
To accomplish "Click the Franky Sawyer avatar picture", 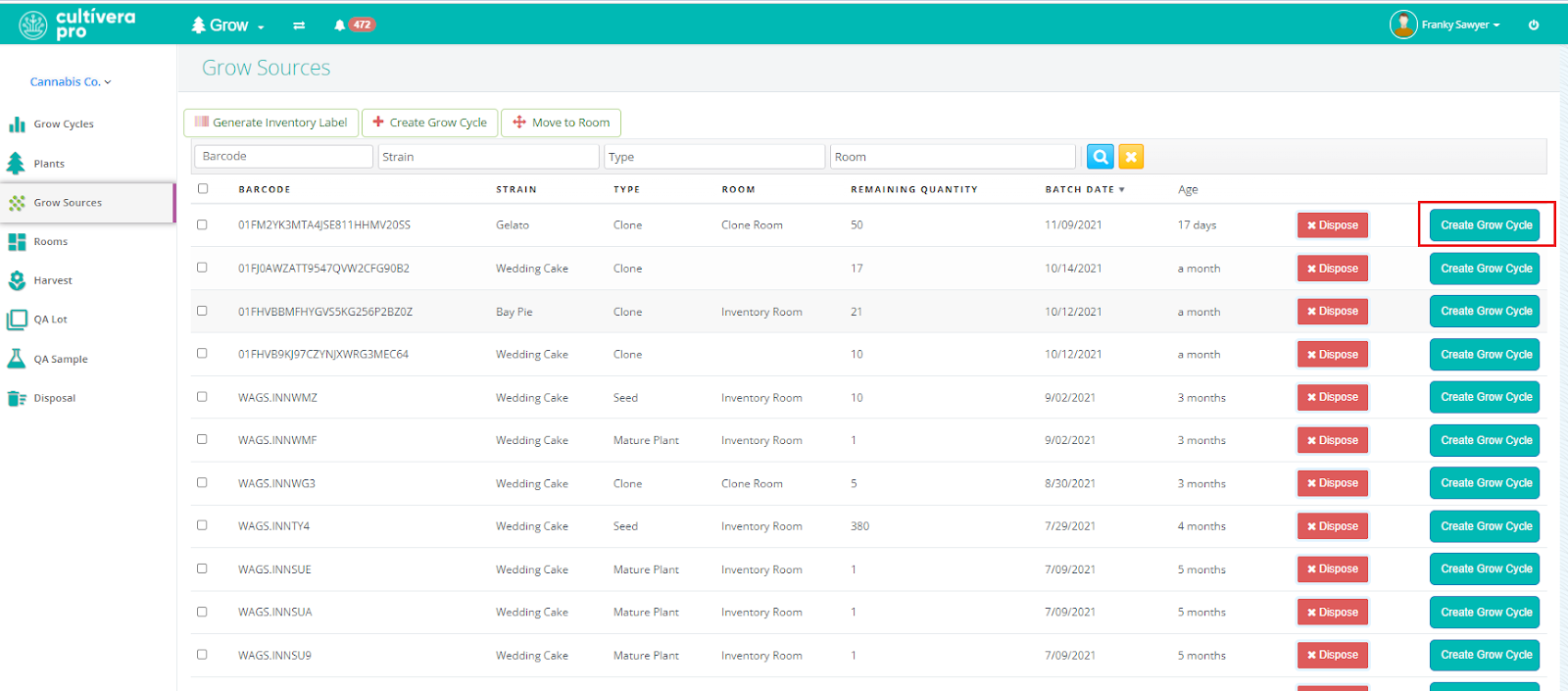I will pyautogui.click(x=1403, y=25).
